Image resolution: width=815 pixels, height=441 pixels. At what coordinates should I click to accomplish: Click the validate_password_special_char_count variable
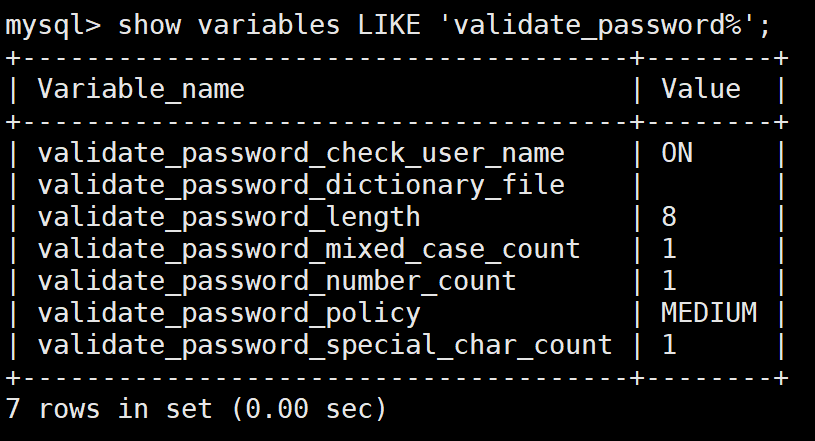pos(325,345)
